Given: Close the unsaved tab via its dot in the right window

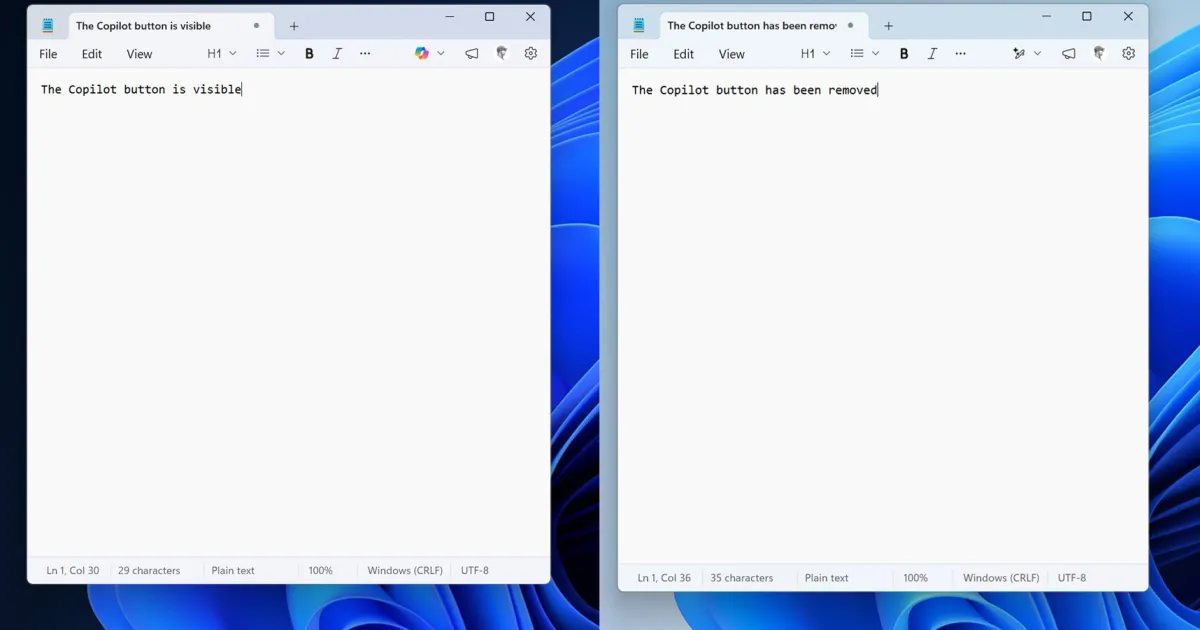Looking at the screenshot, I should click(x=851, y=26).
